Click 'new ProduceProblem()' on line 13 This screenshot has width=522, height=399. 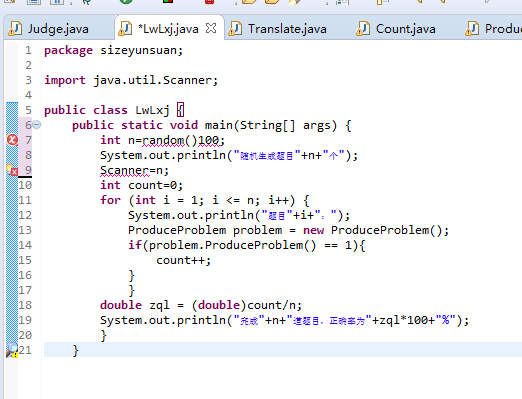[x=373, y=230]
